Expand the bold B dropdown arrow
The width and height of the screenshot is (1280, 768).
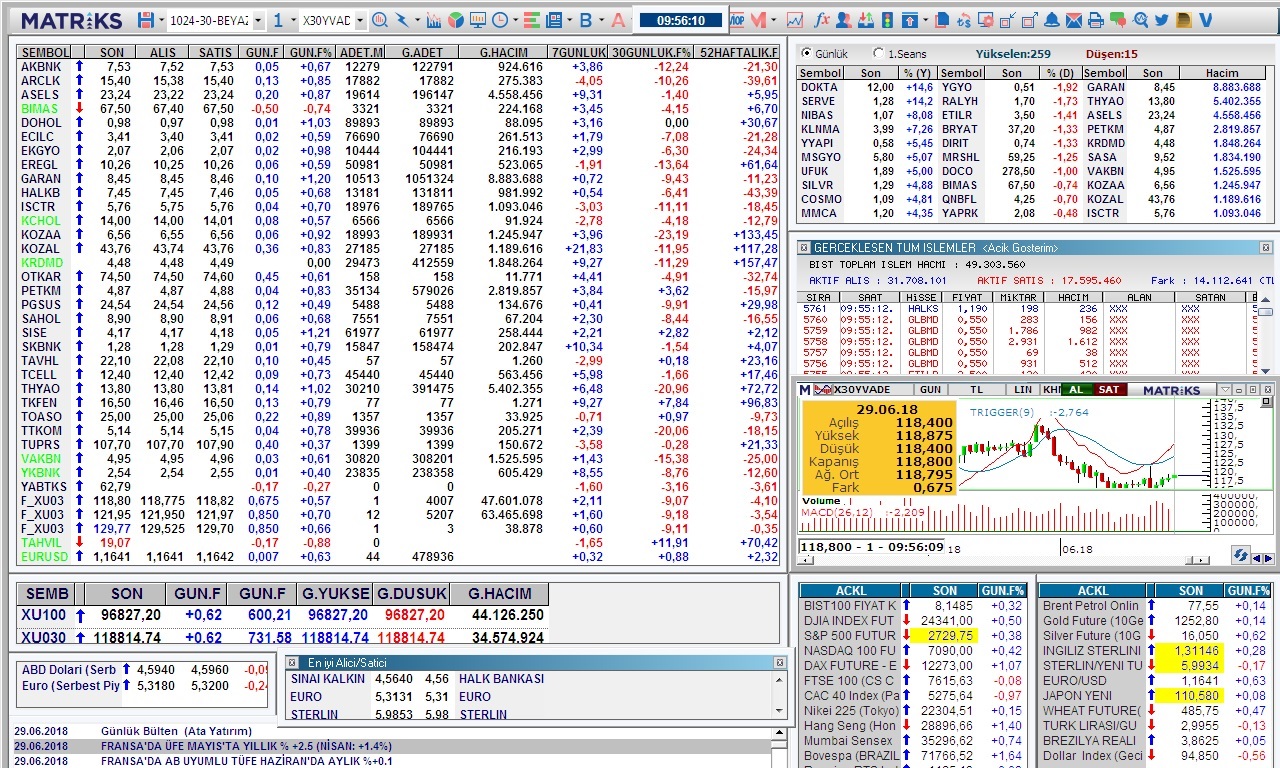(x=601, y=20)
